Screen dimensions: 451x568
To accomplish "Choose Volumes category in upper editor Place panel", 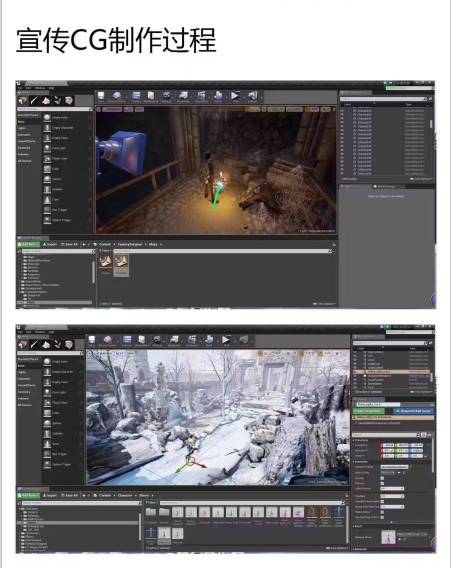I will tap(23, 154).
